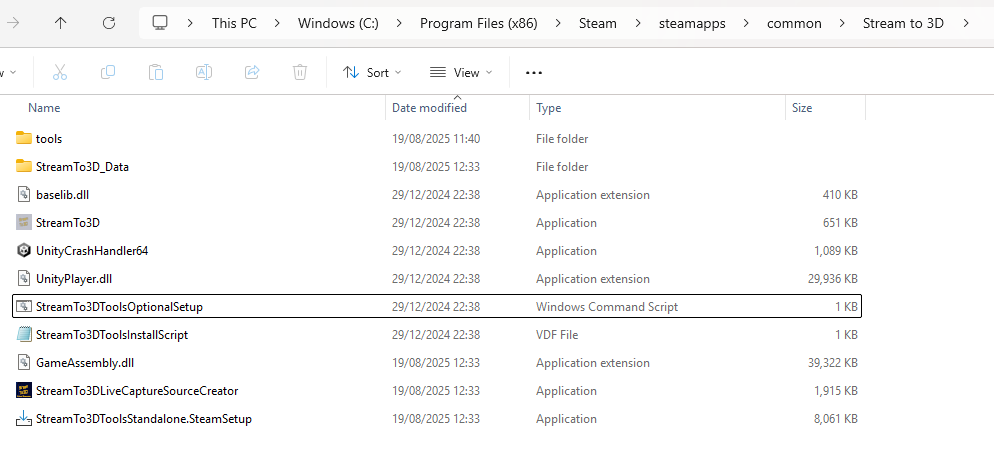
Task: Click the forward navigation arrow
Action: point(12,23)
